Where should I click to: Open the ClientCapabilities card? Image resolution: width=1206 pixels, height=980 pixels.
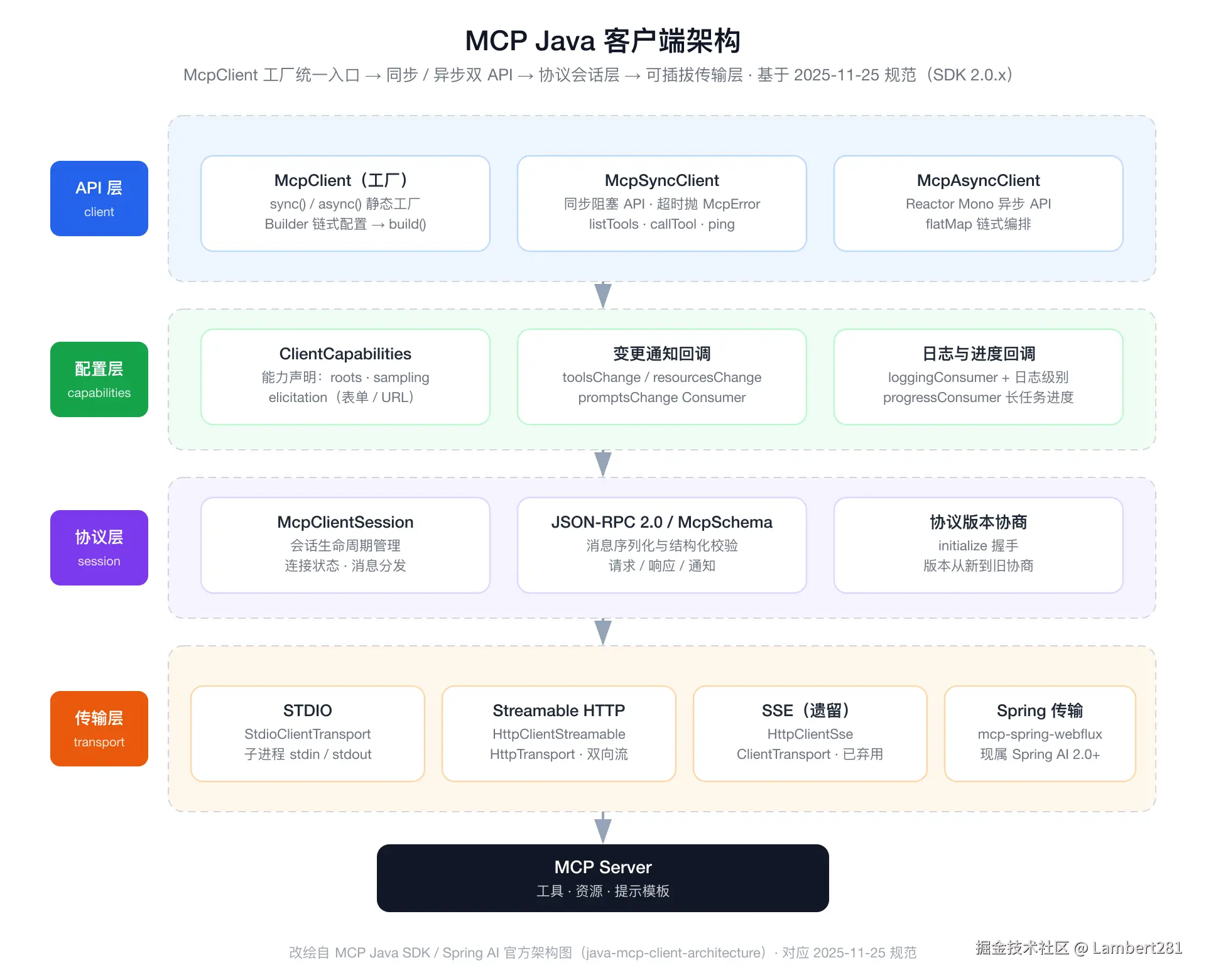(x=345, y=377)
